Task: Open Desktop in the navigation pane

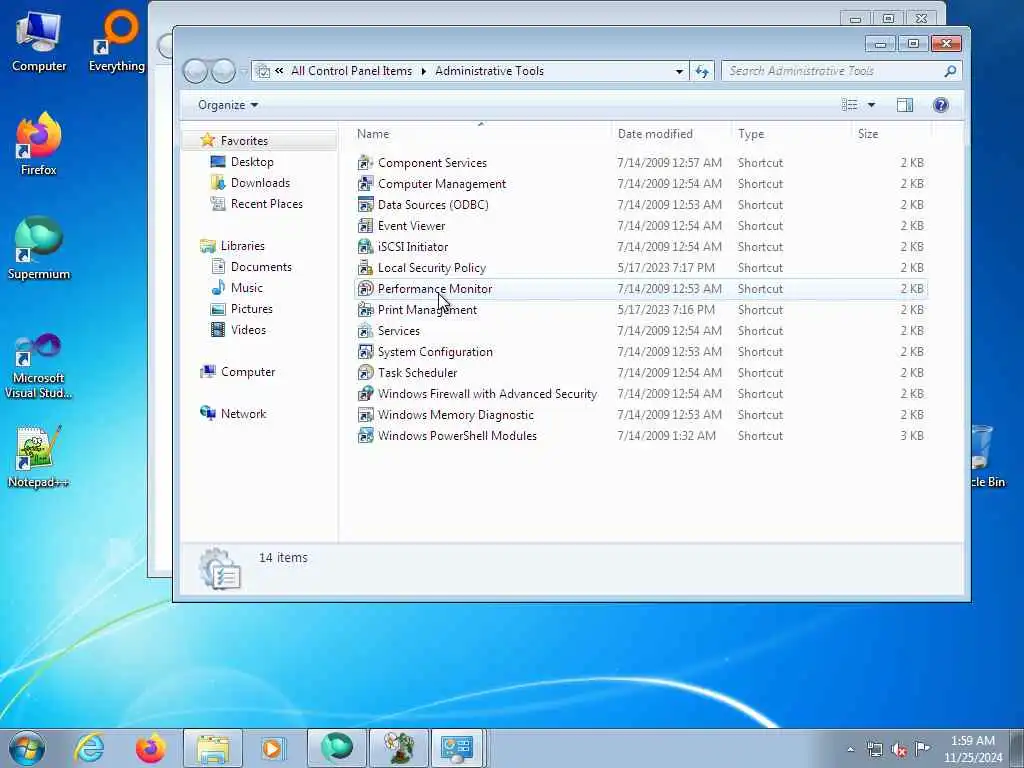Action: click(252, 162)
